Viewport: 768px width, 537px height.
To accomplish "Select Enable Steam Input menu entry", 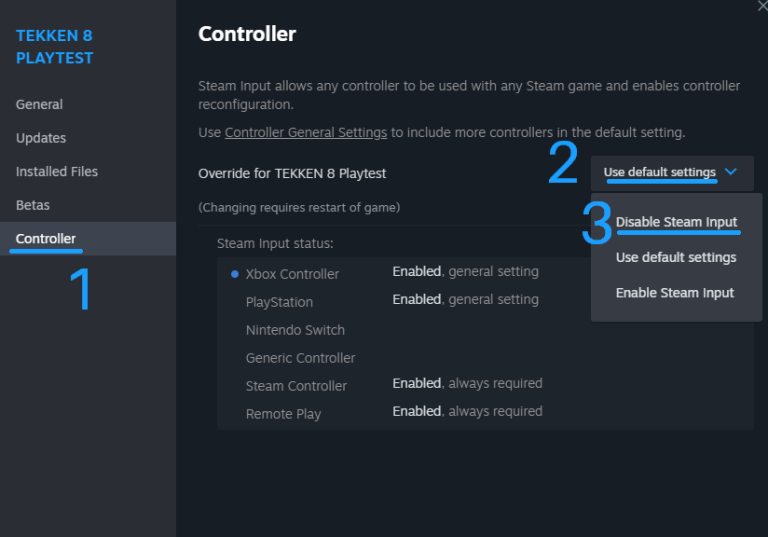I will tap(675, 293).
